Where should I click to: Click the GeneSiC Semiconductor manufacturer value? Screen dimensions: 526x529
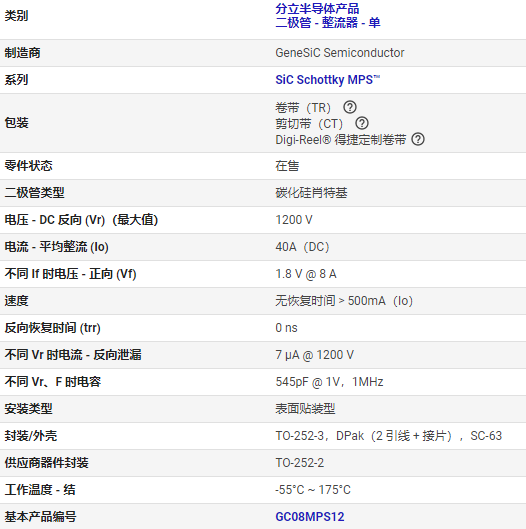click(x=340, y=53)
